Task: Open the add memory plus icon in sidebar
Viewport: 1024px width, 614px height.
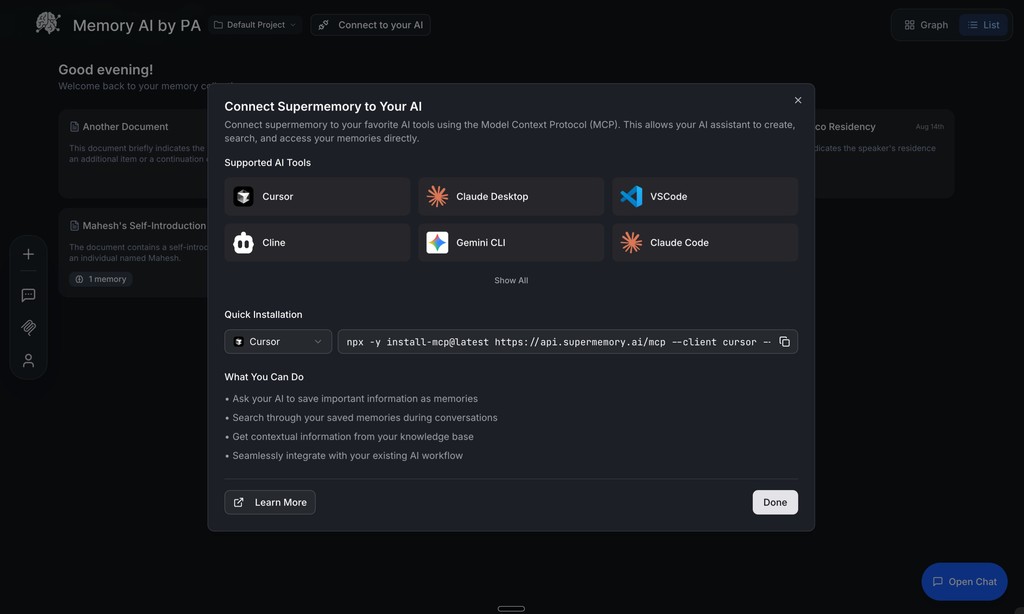Action: click(x=27, y=253)
